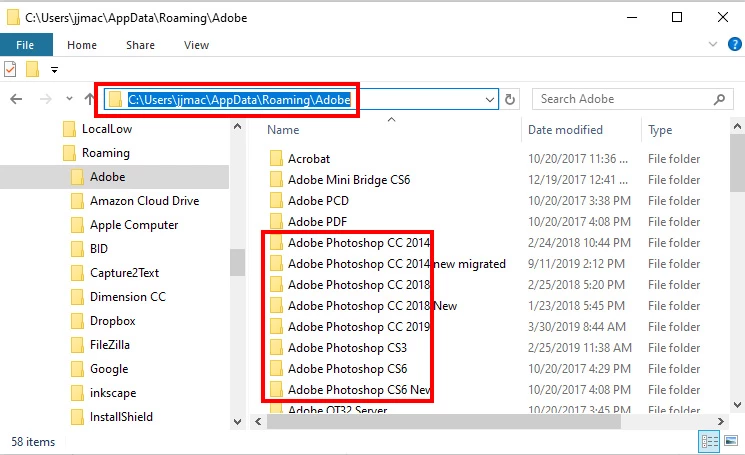745x455 pixels.
Task: Open the Home ribbon tab
Action: (x=82, y=45)
